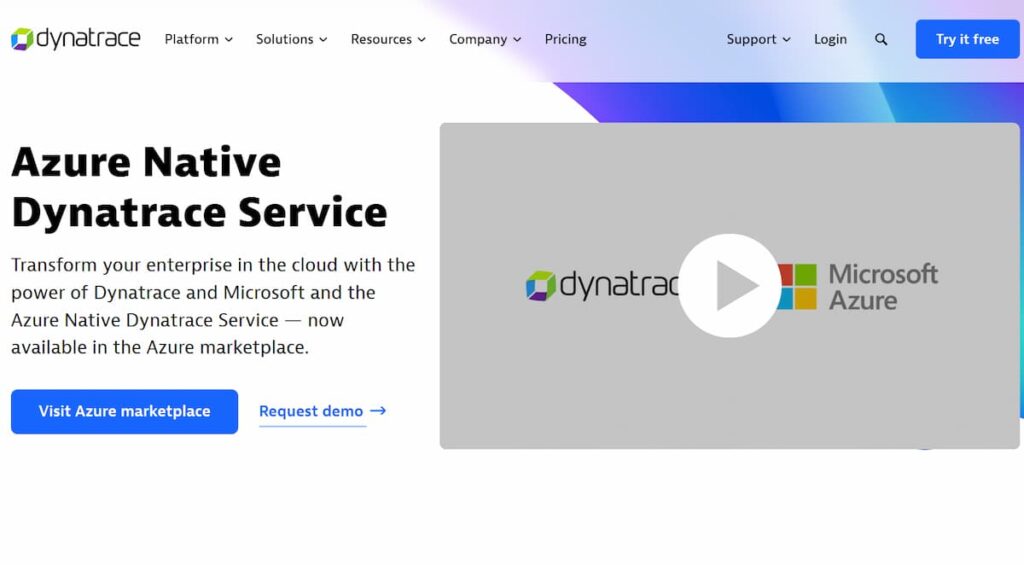Expand the Solutions menu chevron
The height and width of the screenshot is (565, 1024).
click(x=323, y=40)
